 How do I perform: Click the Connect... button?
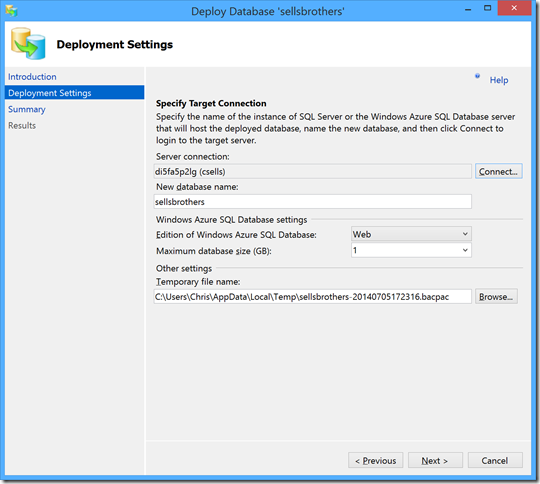(498, 171)
